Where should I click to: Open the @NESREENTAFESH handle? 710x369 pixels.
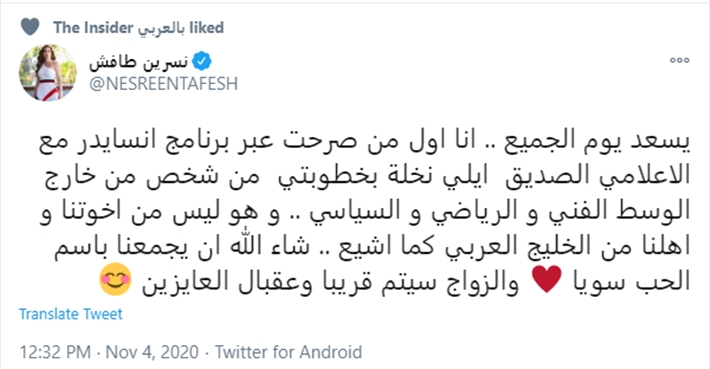click(163, 84)
